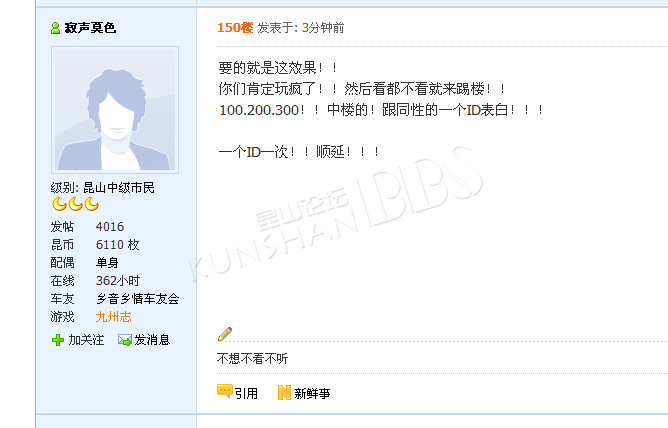Open the 九州志 game link

coord(114,317)
